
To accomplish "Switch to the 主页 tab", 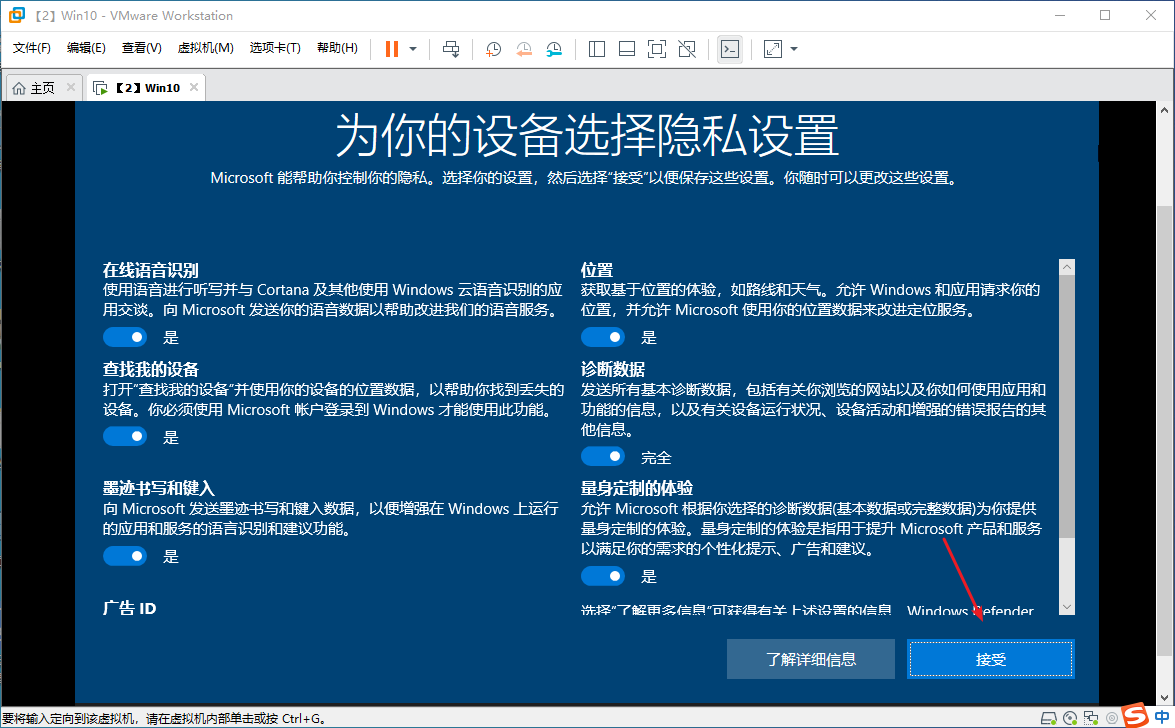I will [43, 88].
